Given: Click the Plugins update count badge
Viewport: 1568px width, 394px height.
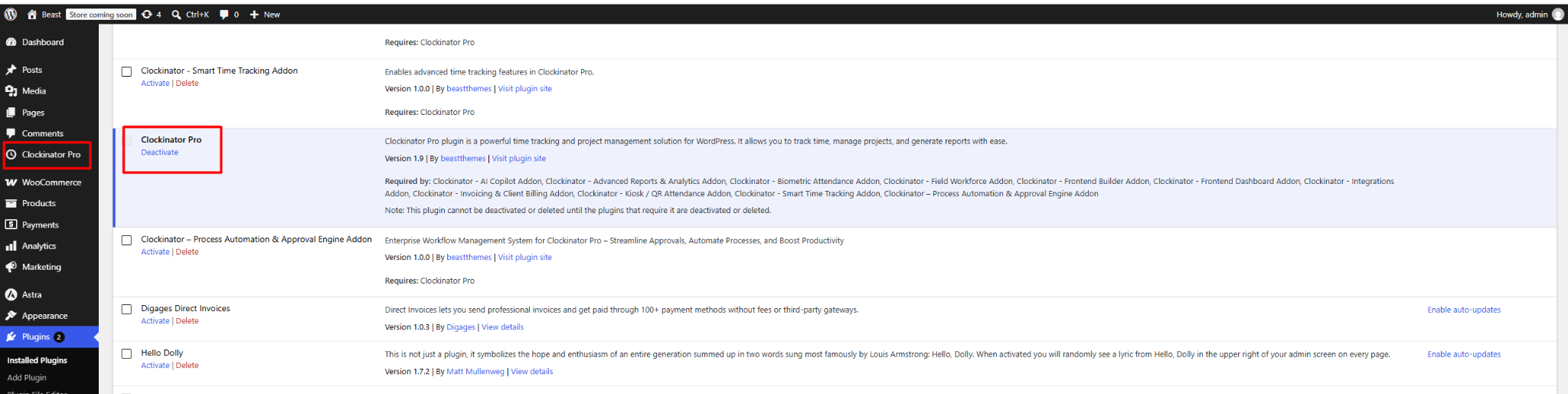Looking at the screenshot, I should click(59, 337).
